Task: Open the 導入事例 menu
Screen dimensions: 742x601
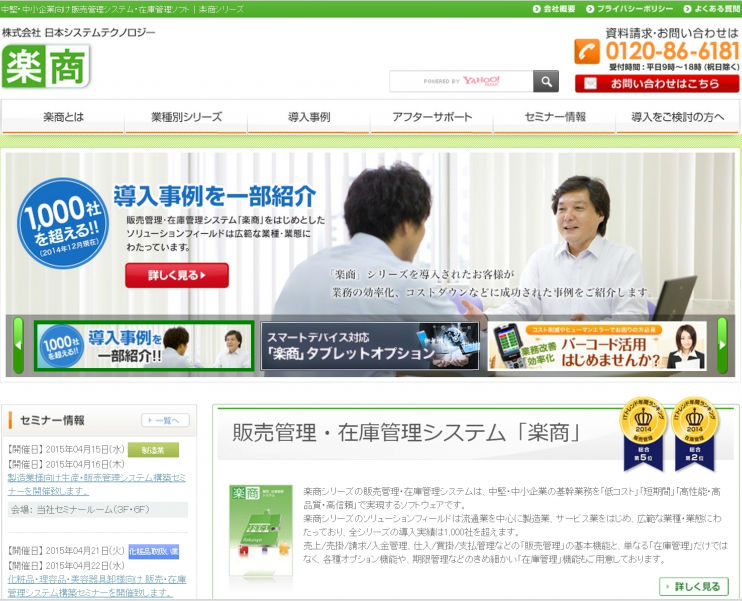Action: [x=309, y=117]
